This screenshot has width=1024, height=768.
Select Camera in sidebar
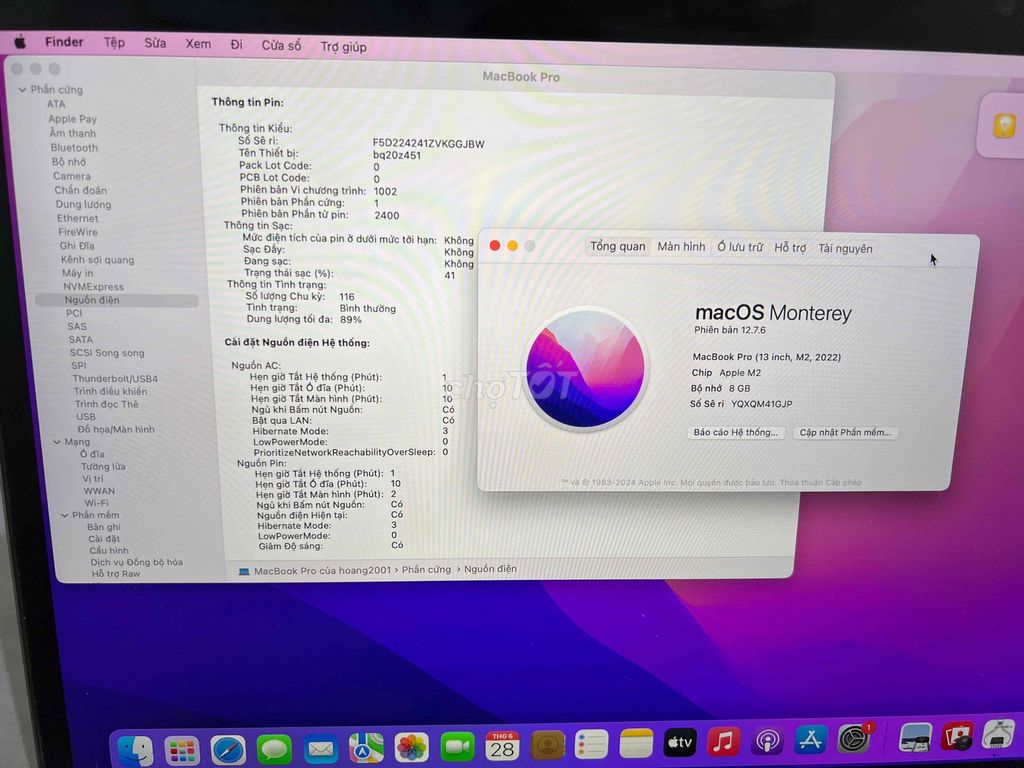[x=72, y=176]
